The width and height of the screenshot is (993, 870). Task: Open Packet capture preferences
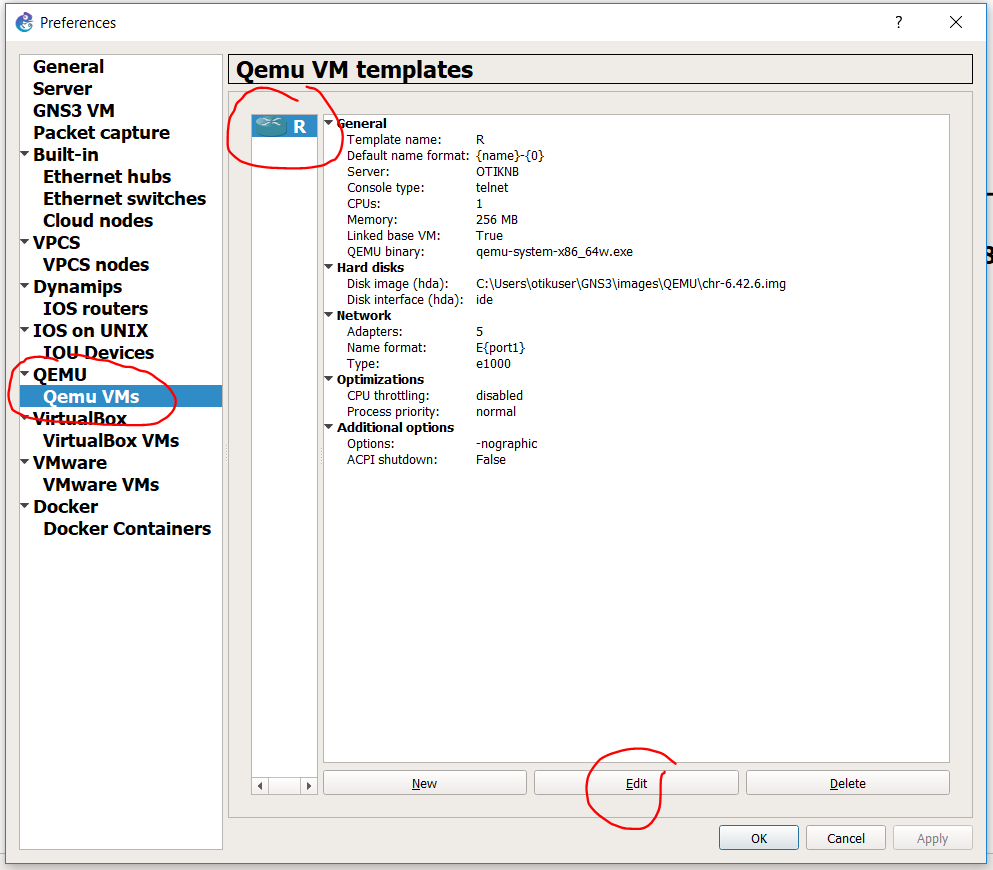(x=101, y=132)
